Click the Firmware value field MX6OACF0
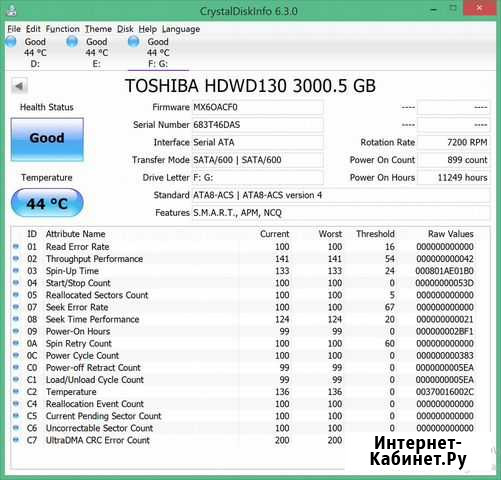The height and width of the screenshot is (480, 501). click(257, 107)
